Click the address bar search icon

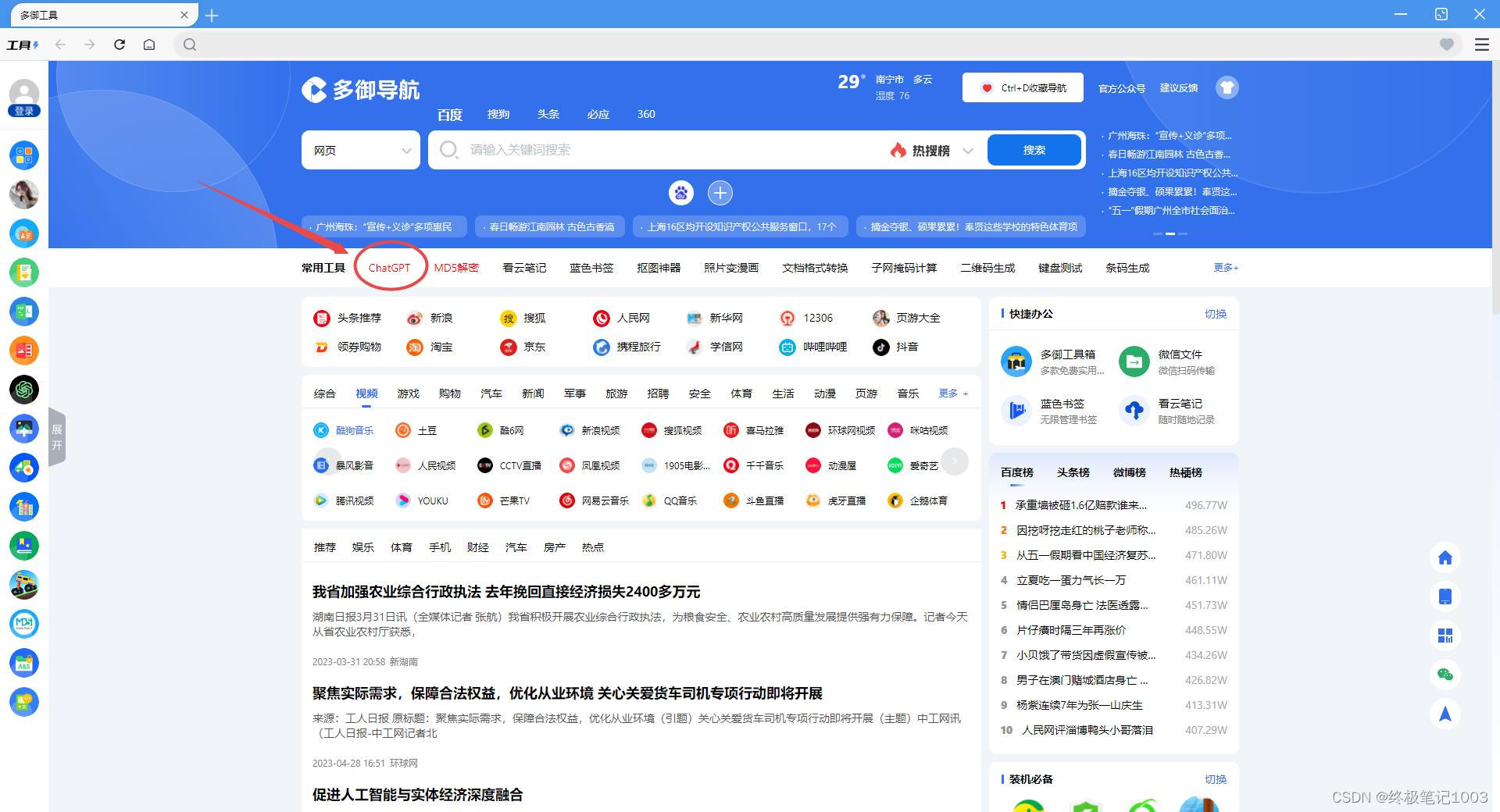point(190,45)
